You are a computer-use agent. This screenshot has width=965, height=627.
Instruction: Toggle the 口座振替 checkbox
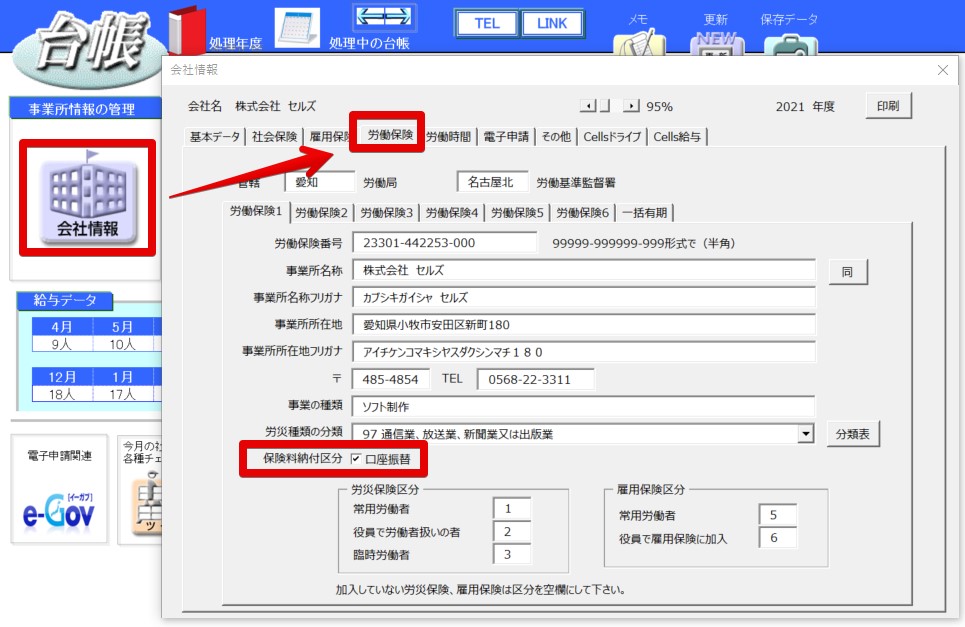point(356,459)
